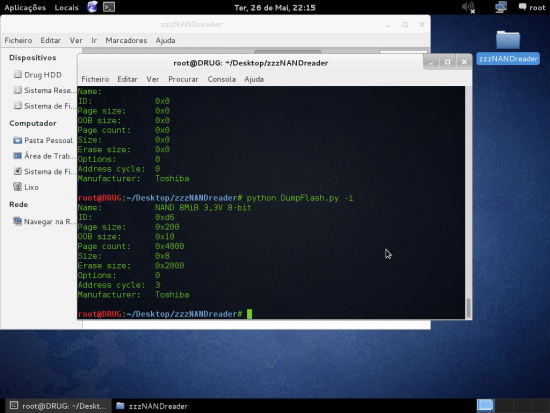Select the zzzNANDreader desktop folder

[x=508, y=47]
